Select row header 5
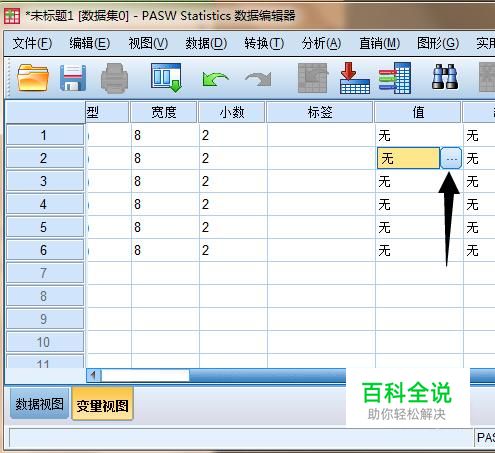Viewport: 495px width, 453px height. click(45, 227)
